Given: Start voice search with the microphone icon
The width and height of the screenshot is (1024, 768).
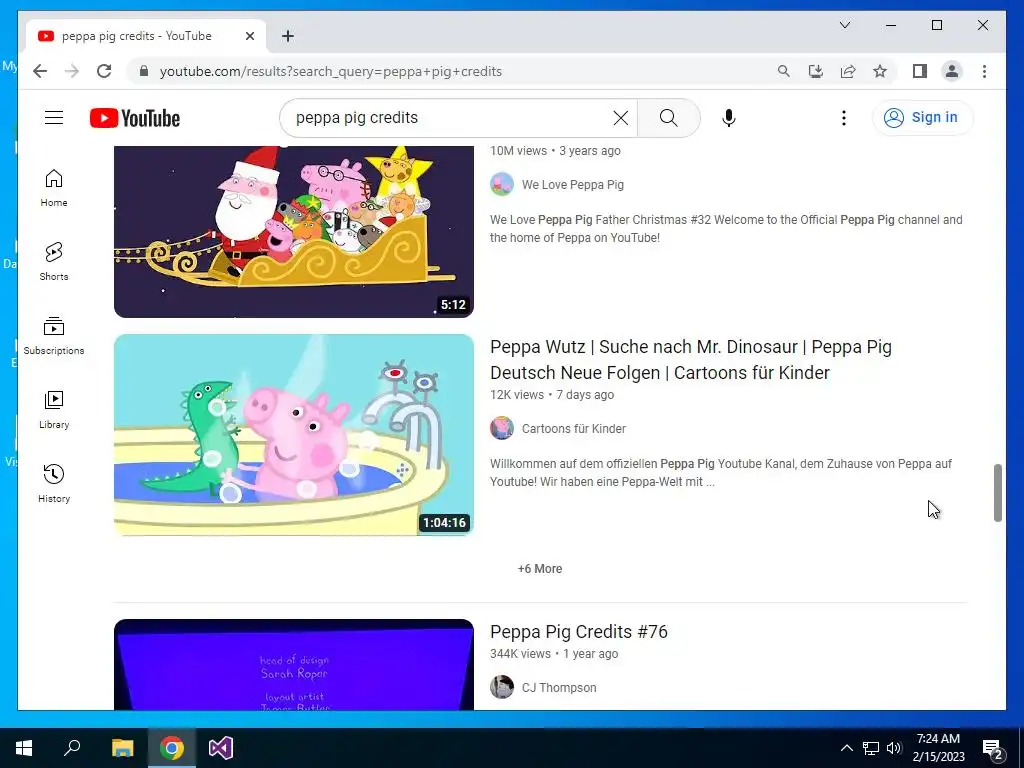Looking at the screenshot, I should (x=729, y=118).
